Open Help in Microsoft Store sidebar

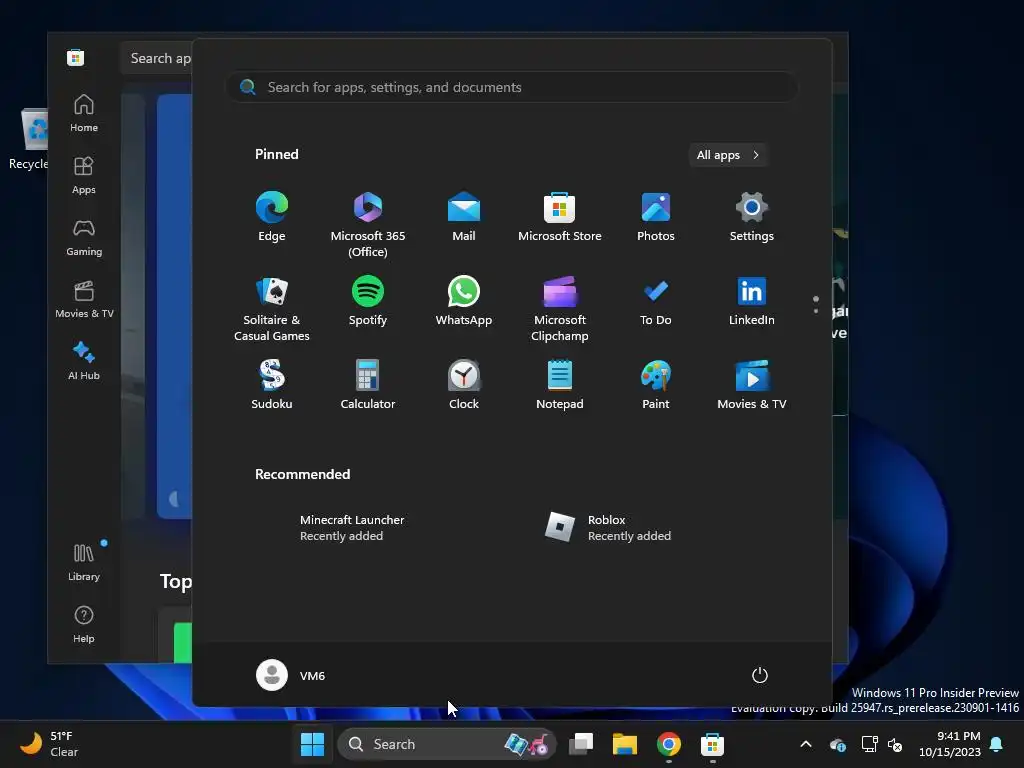[x=84, y=625]
